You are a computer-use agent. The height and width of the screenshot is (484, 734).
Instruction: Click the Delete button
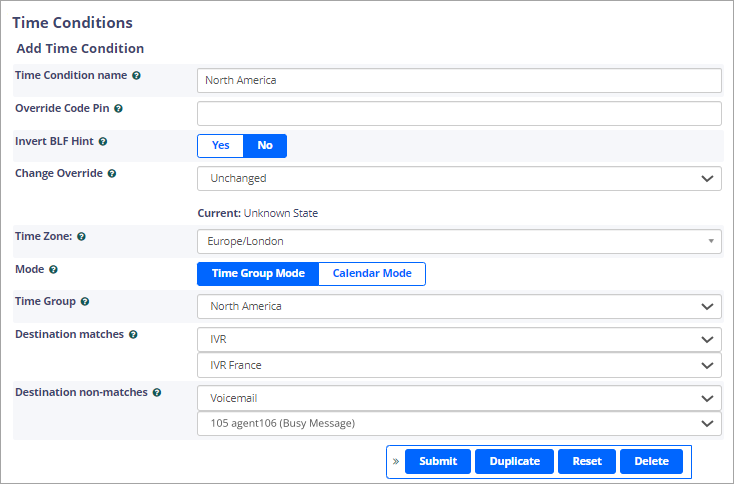tap(651, 462)
